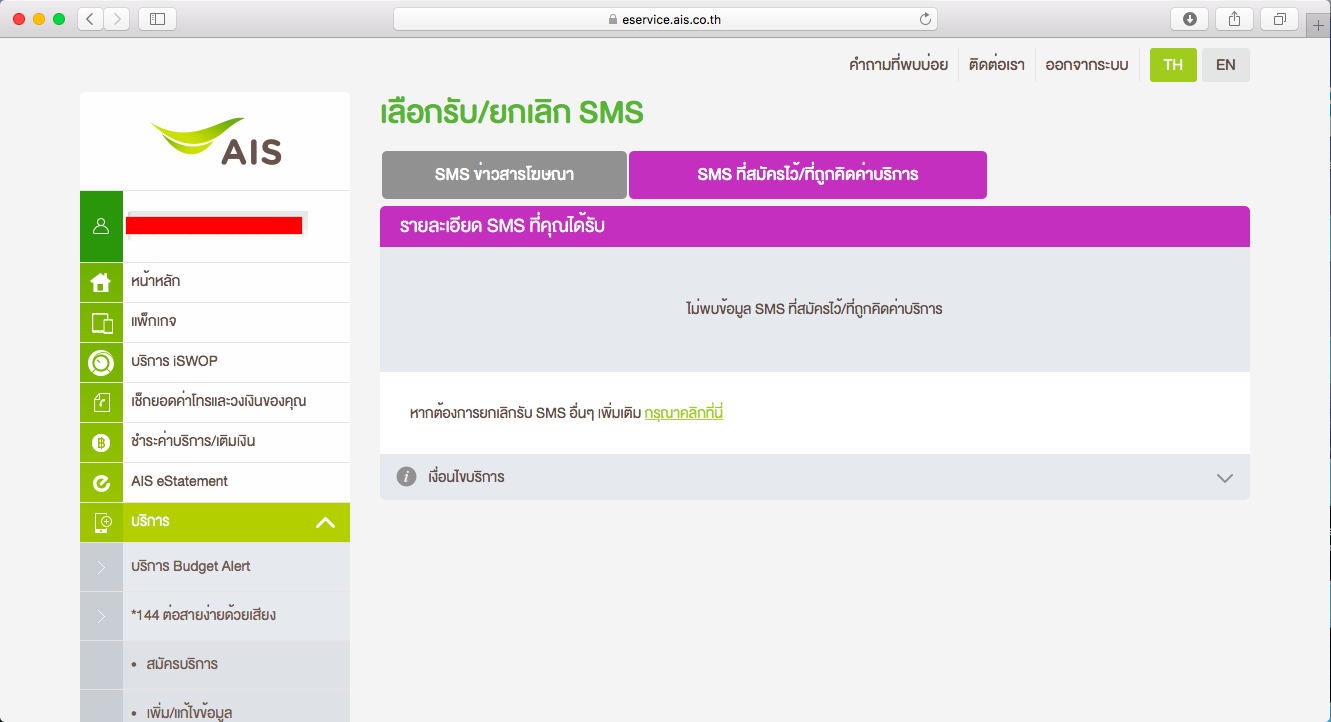
Task: Open Safari downloads button
Action: [1190, 18]
